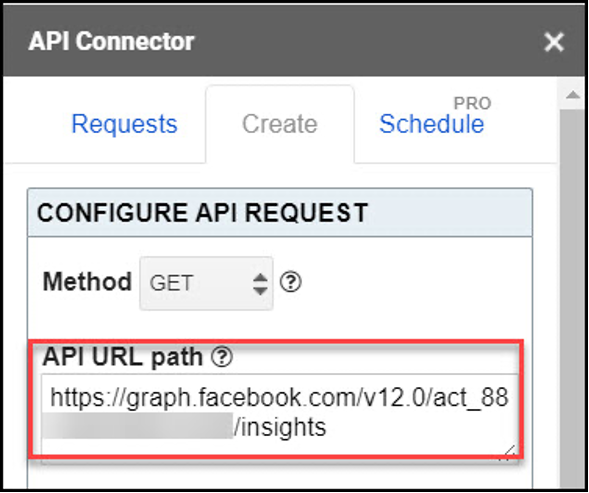Click the Method label

coord(88,281)
